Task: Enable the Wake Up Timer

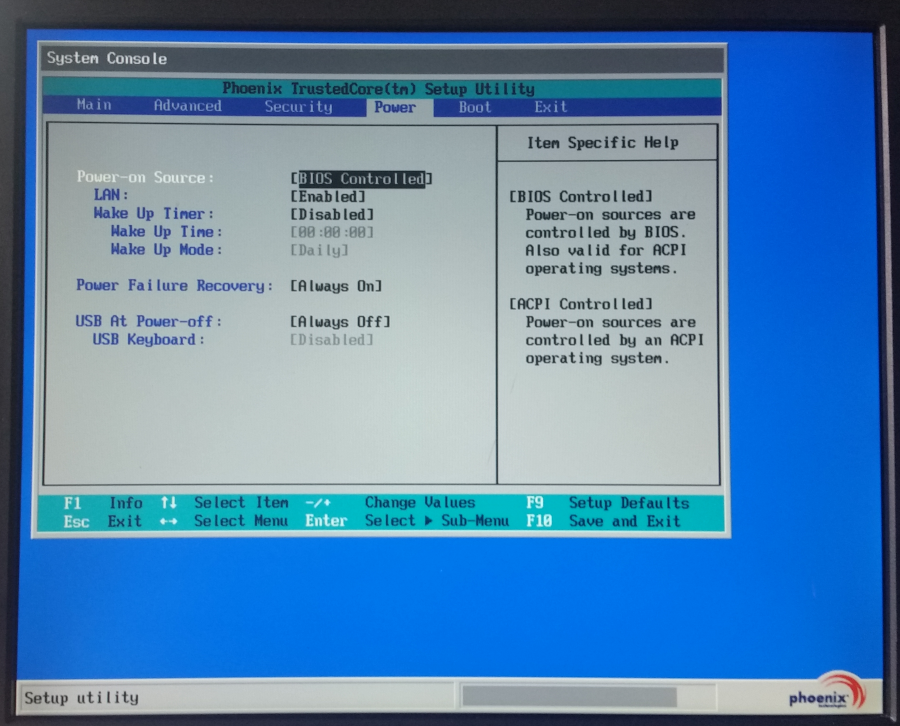Action: [333, 214]
